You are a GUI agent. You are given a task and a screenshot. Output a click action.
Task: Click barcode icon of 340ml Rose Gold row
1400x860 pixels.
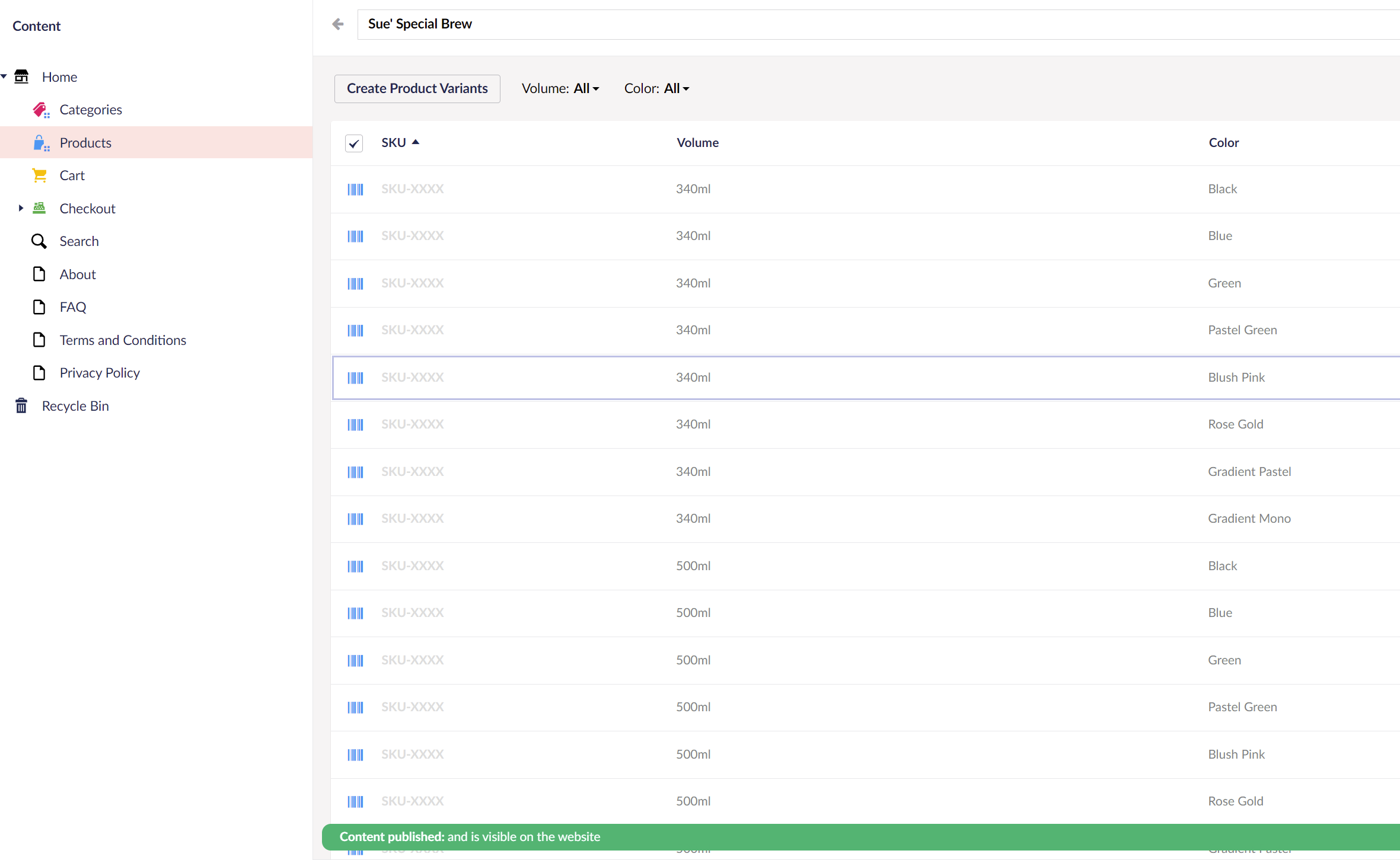[355, 424]
